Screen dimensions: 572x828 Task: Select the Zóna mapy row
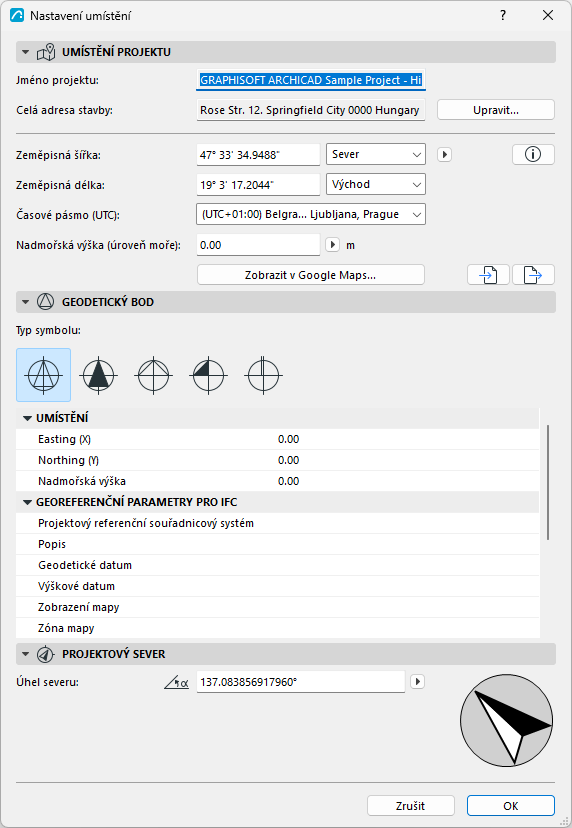278,628
